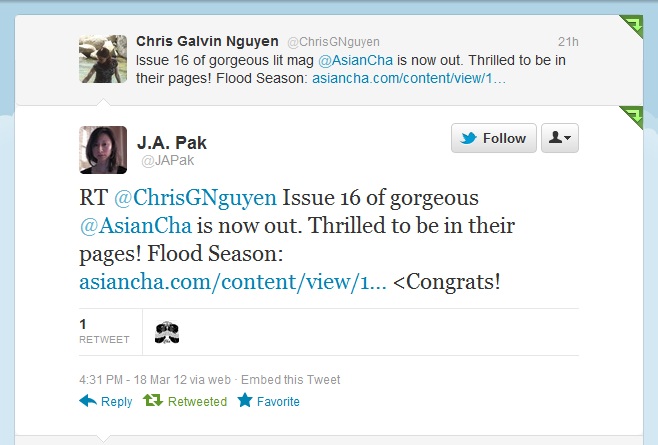Open the @AsianCha link in the top tweet
The width and height of the screenshot is (658, 445).
[355, 60]
